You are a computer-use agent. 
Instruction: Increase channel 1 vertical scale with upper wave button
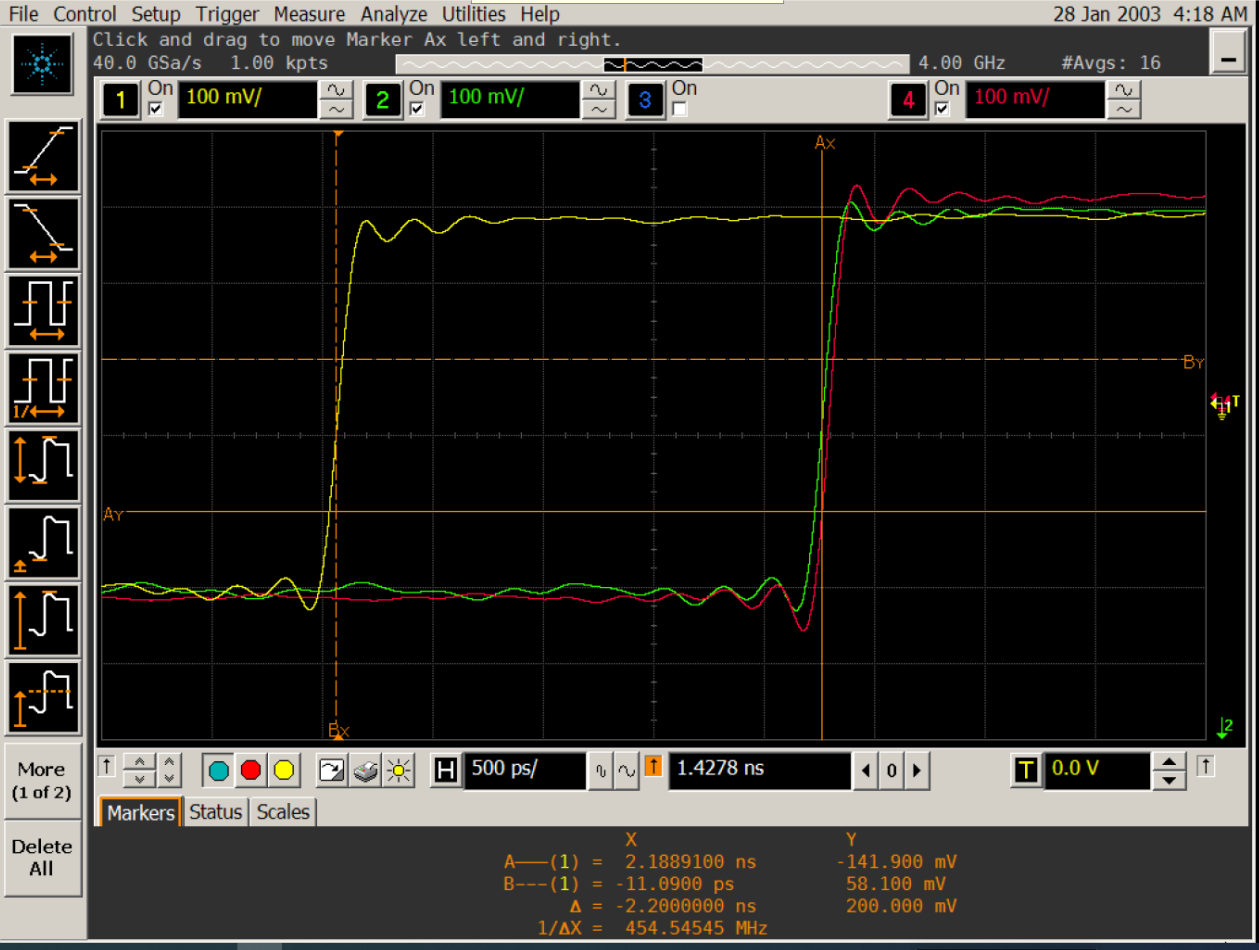point(335,91)
